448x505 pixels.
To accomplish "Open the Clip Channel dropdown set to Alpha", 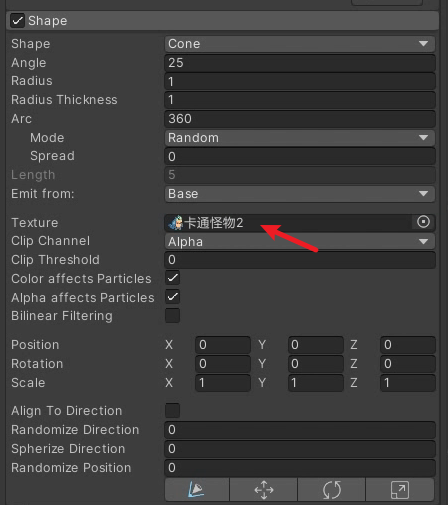I will [300, 241].
